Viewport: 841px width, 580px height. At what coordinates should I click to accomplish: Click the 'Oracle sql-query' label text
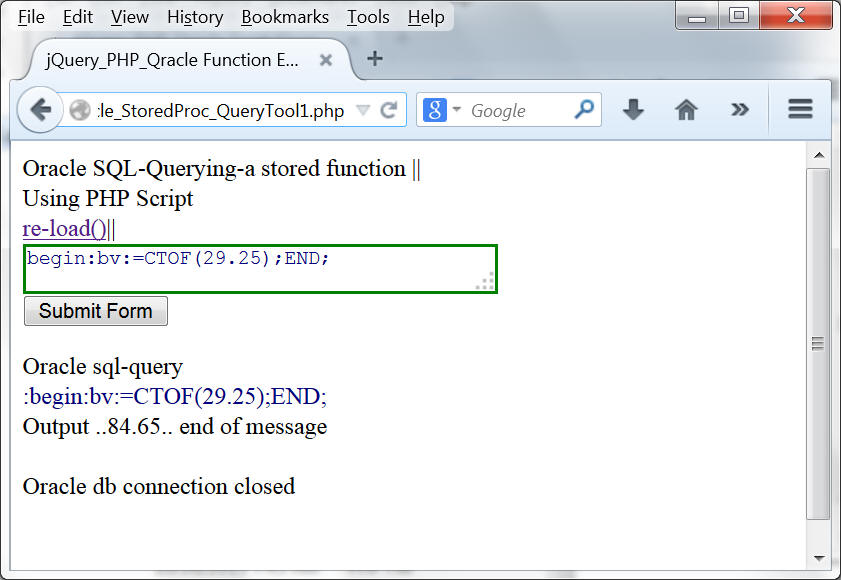click(102, 367)
